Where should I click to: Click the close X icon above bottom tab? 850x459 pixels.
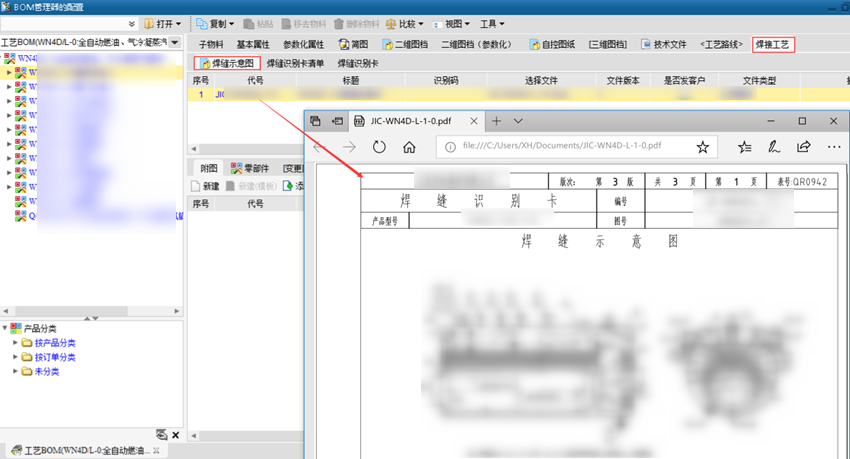tap(176, 435)
